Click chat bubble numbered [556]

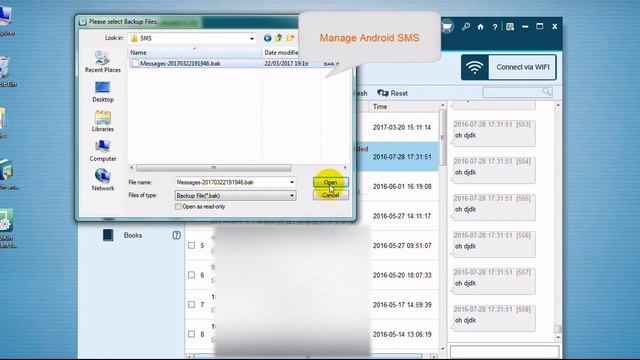[x=494, y=244]
